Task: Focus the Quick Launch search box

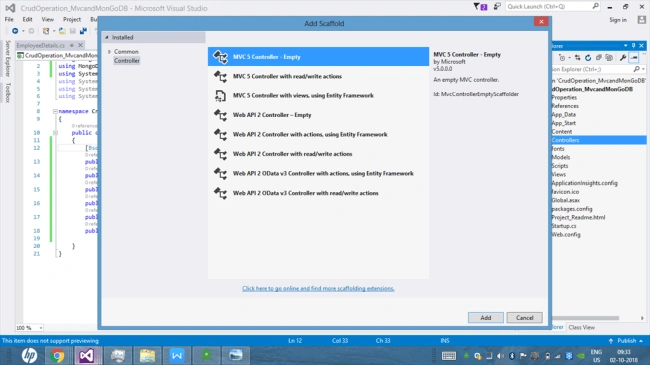Action: pyautogui.click(x=553, y=7)
